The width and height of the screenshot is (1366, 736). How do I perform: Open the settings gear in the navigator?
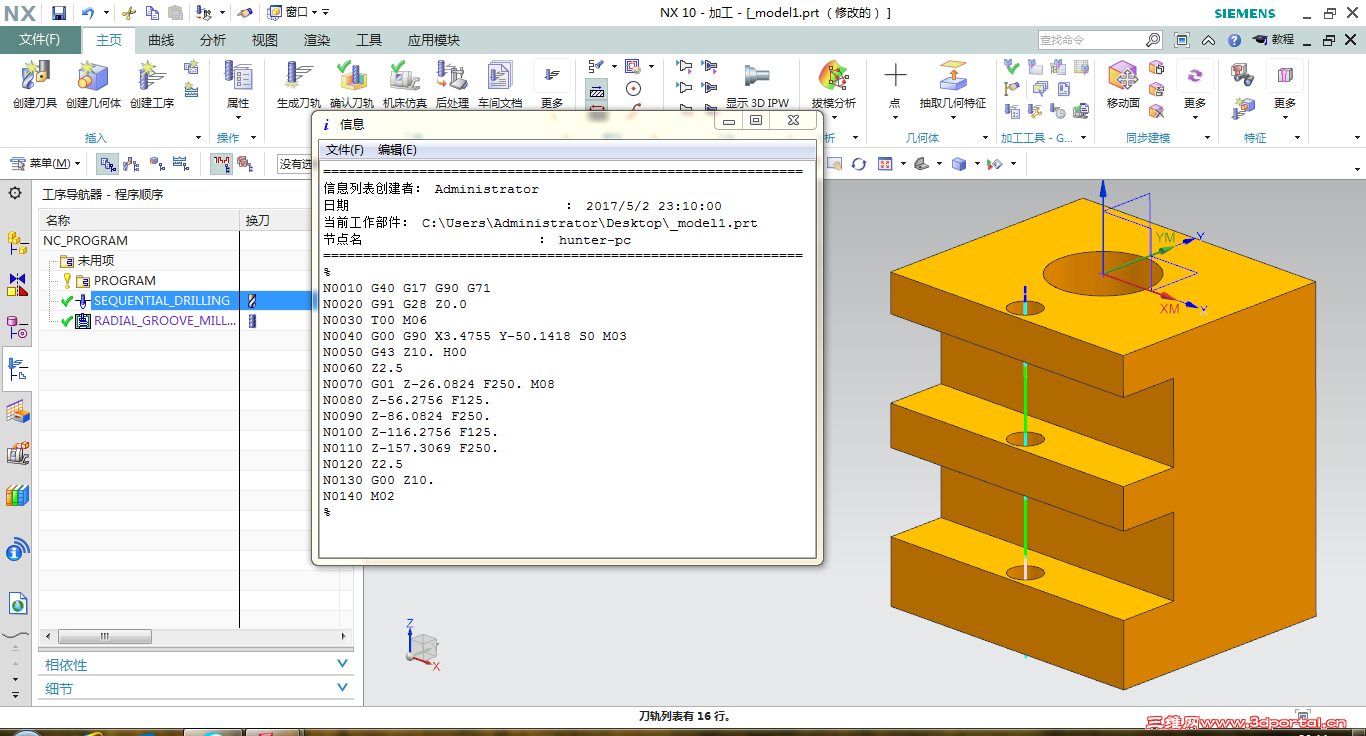coord(15,193)
